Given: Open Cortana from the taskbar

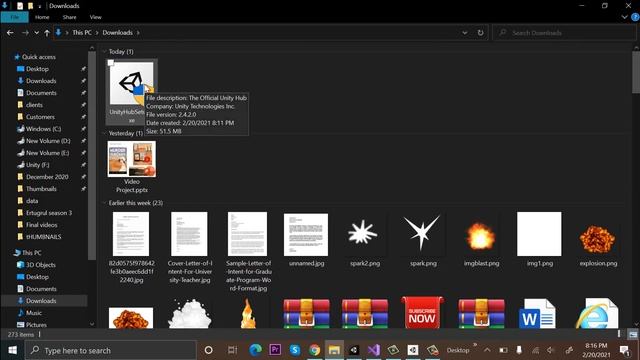Looking at the screenshot, I should [x=208, y=350].
